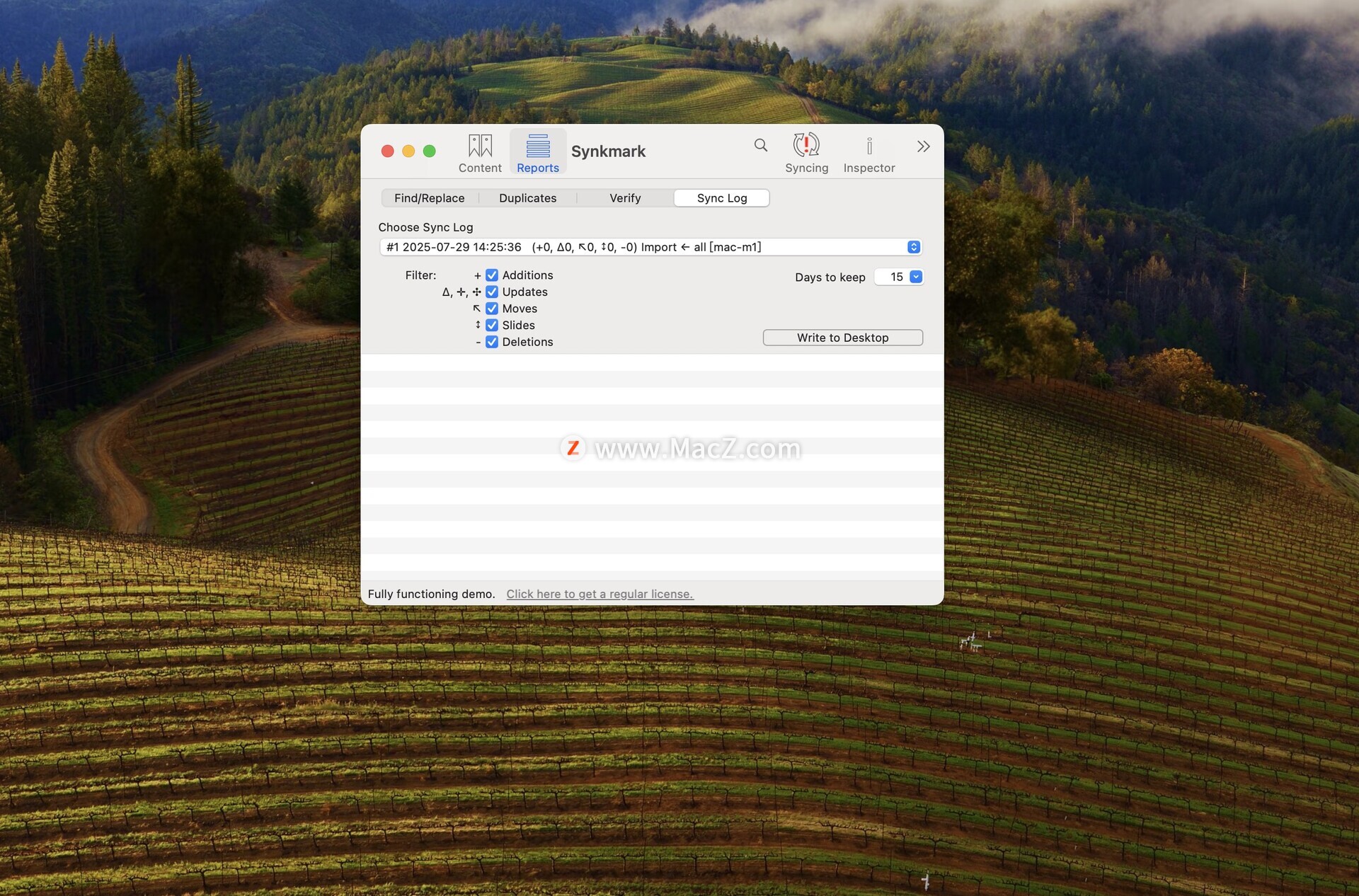Zoom the Synkmark window with the green button
This screenshot has height=896, width=1359.
429,151
